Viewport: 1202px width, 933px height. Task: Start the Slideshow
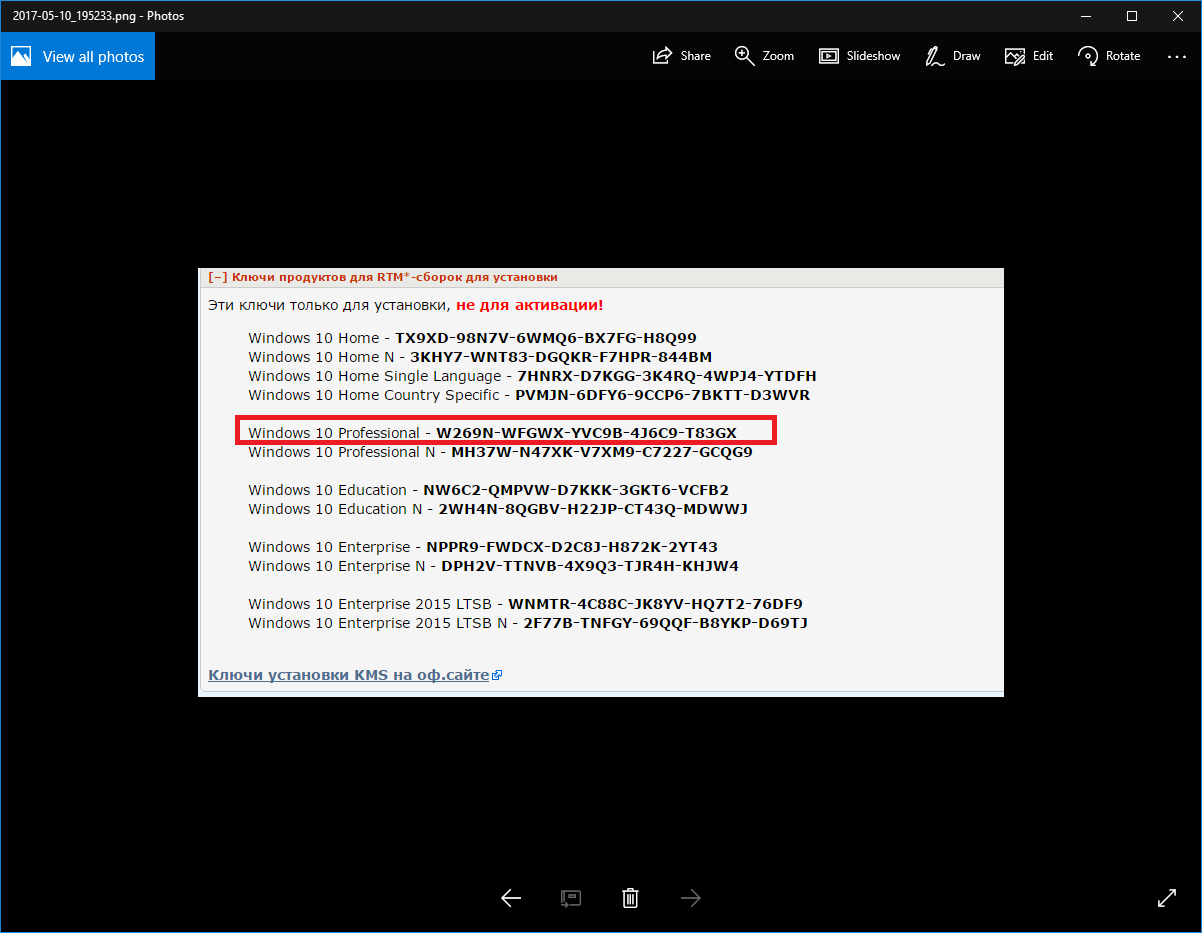coord(859,56)
